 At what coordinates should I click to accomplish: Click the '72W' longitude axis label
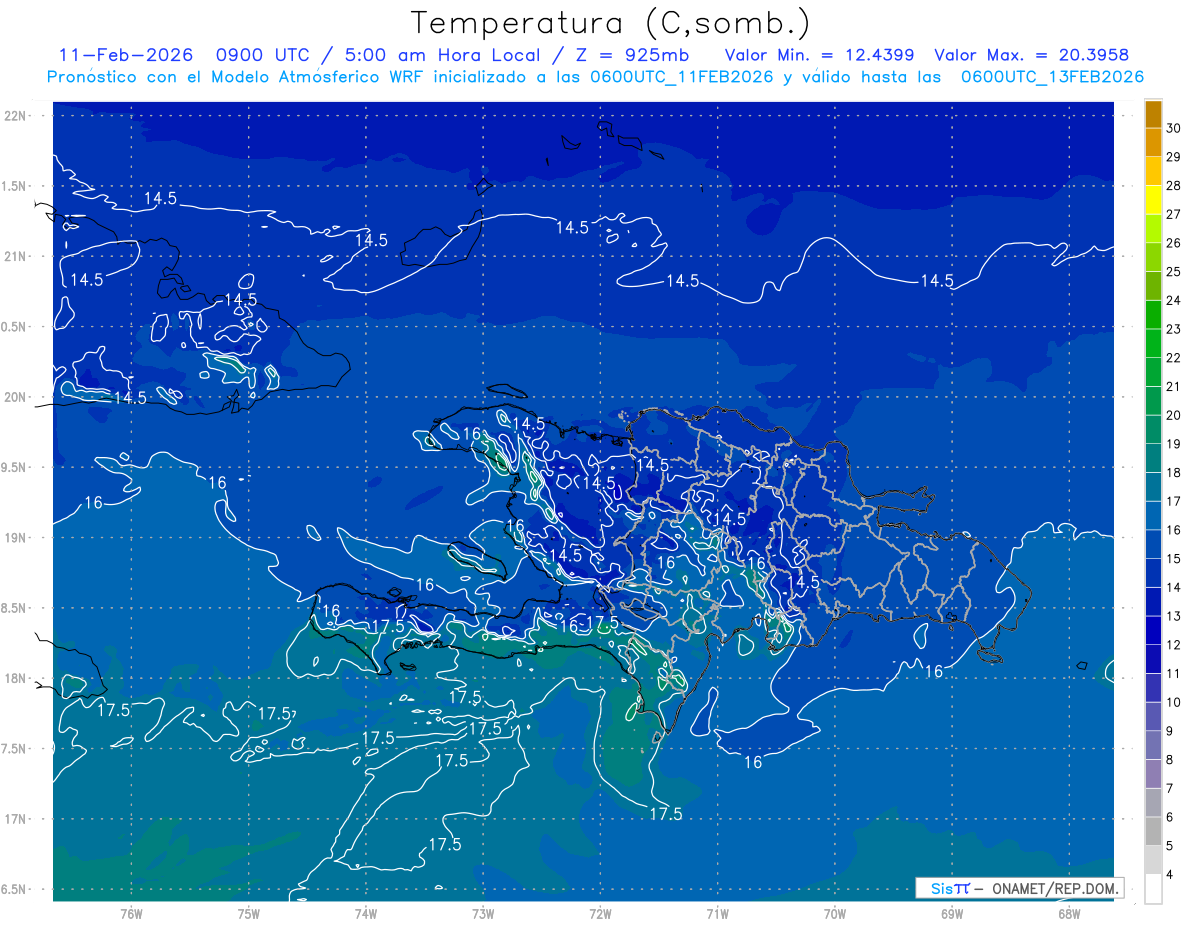[x=601, y=913]
